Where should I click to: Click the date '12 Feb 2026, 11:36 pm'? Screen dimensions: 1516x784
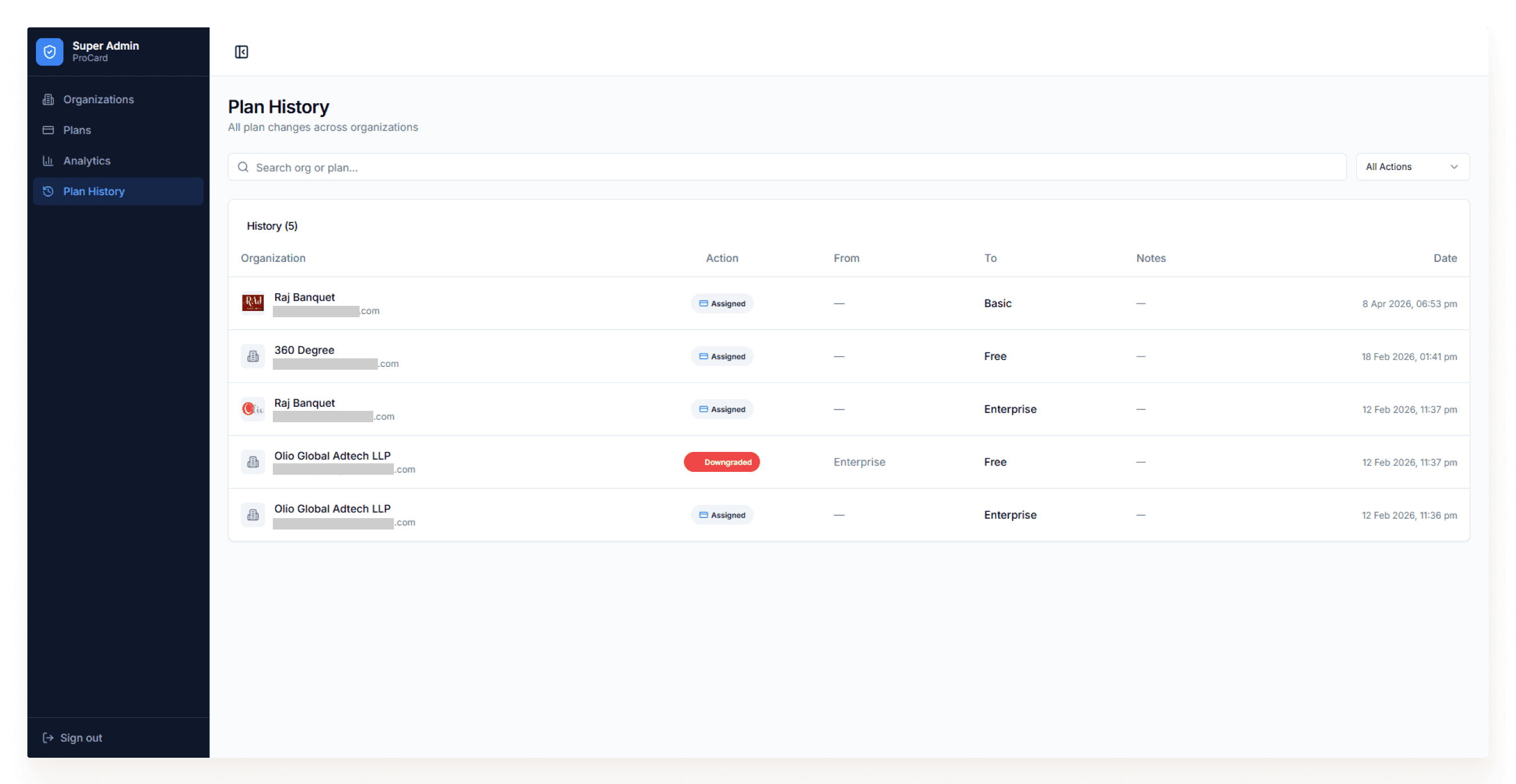coord(1409,516)
